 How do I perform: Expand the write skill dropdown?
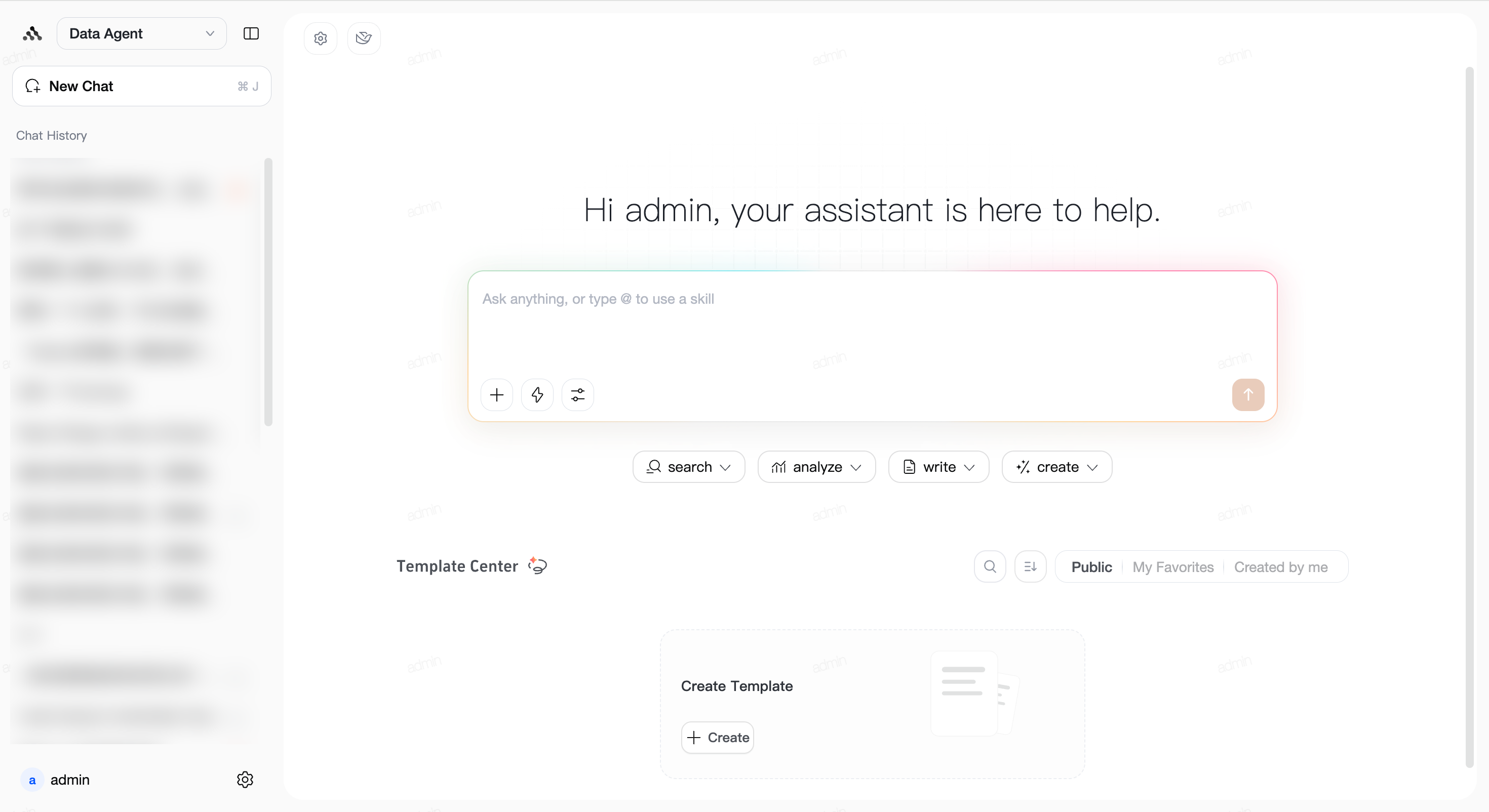pos(938,467)
